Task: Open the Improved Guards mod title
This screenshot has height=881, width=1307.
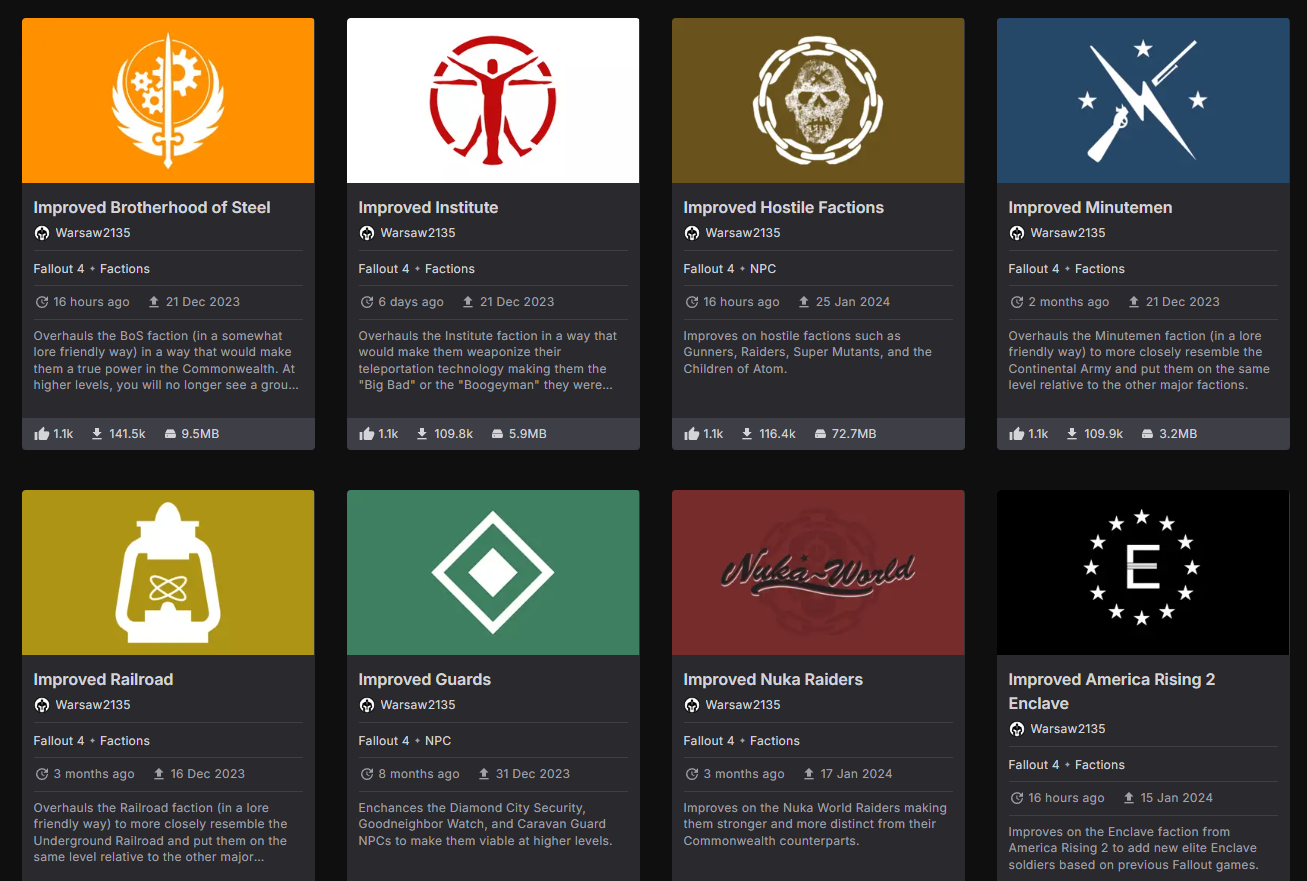Action: (425, 680)
